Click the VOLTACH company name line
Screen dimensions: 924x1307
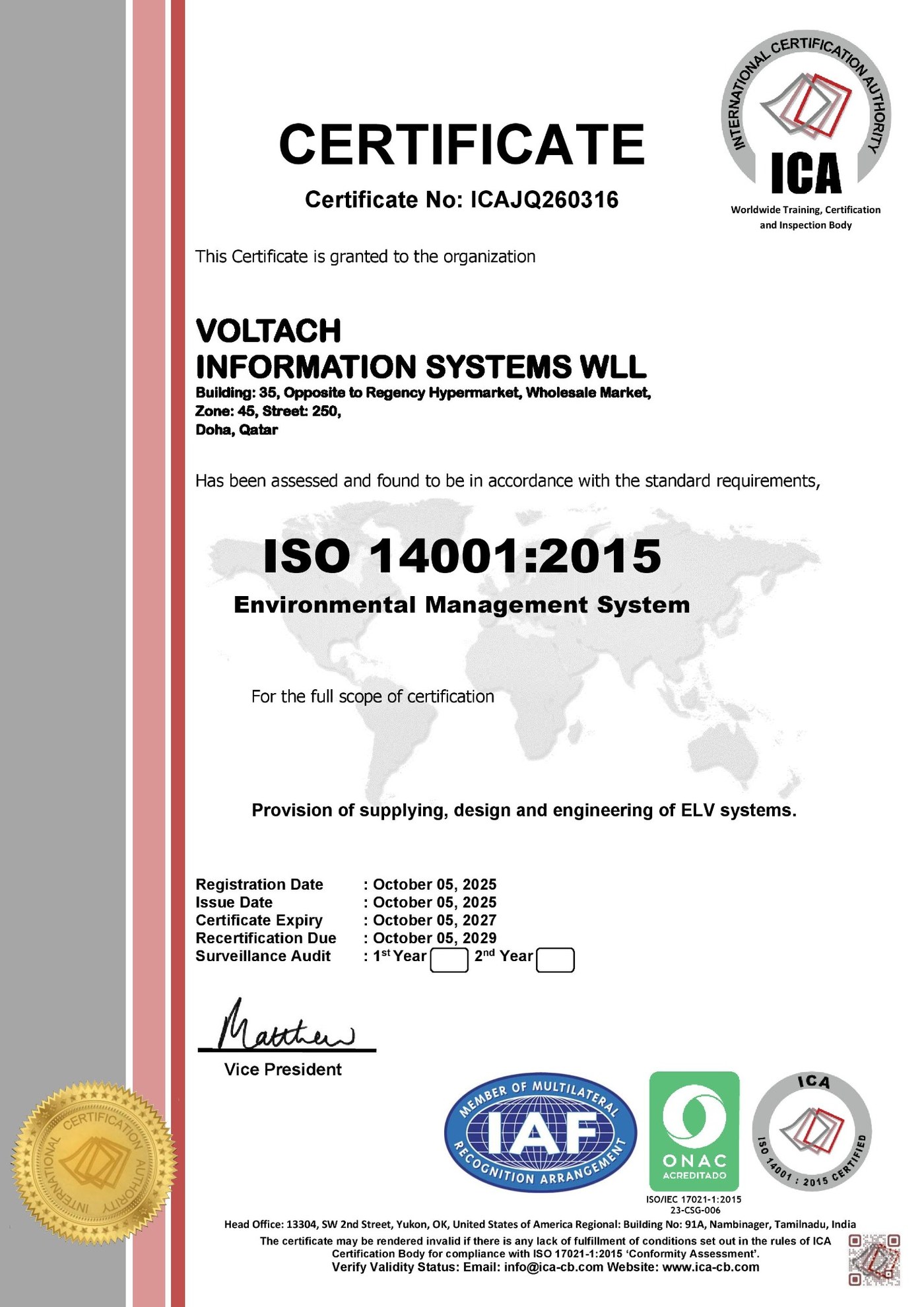pos(269,331)
